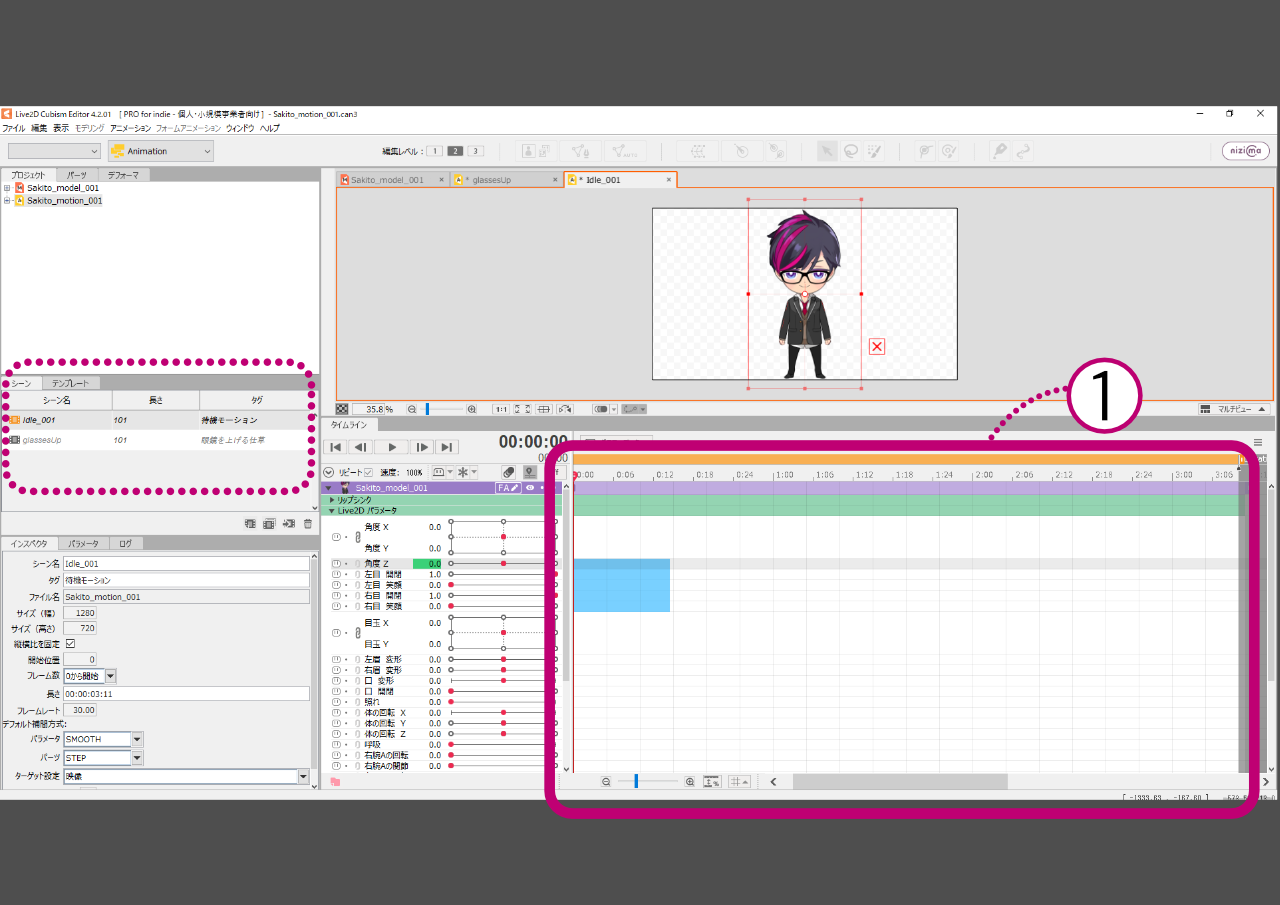
Task: Click the timeline hamburger menu icon
Action: (1258, 442)
